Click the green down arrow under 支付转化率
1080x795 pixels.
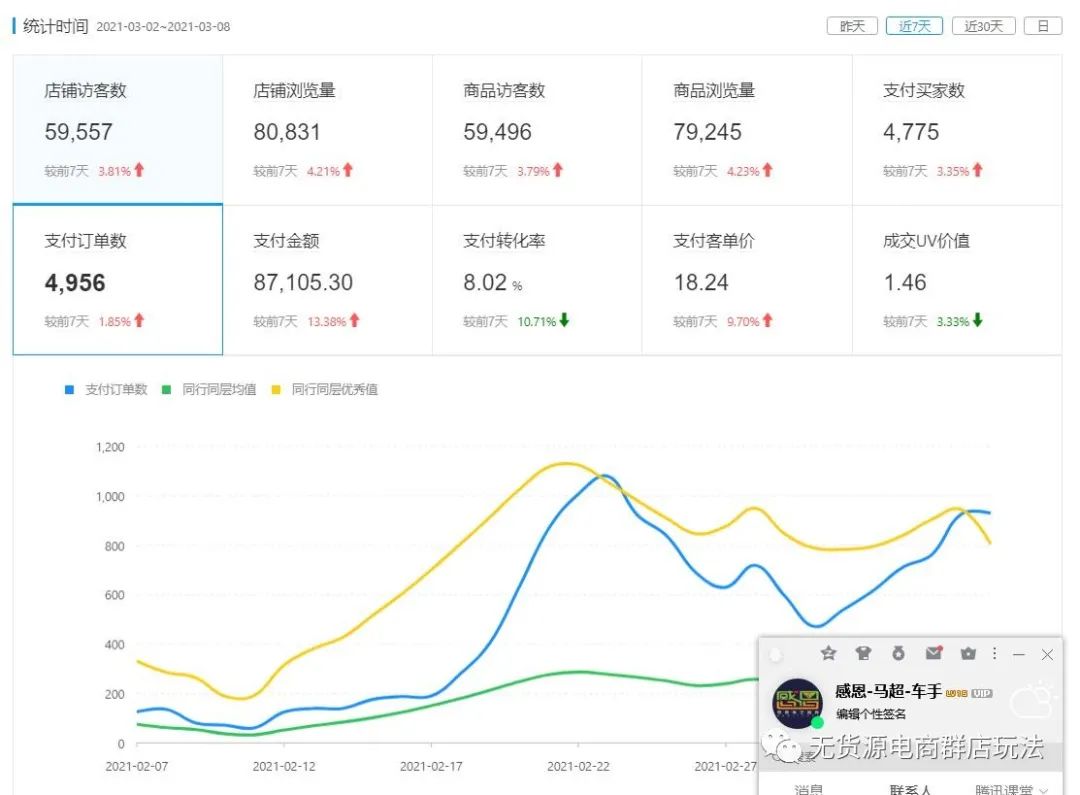click(564, 320)
